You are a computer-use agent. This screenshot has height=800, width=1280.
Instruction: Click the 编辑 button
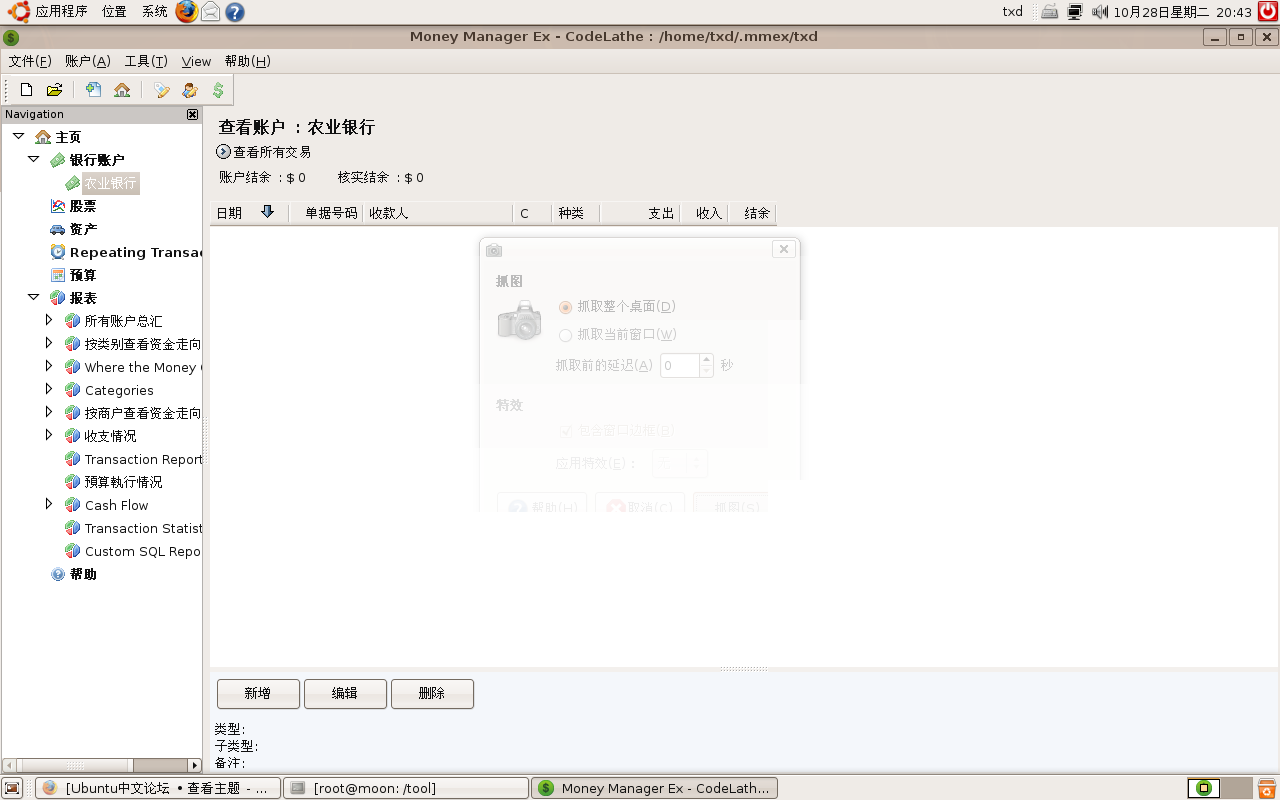pos(345,694)
